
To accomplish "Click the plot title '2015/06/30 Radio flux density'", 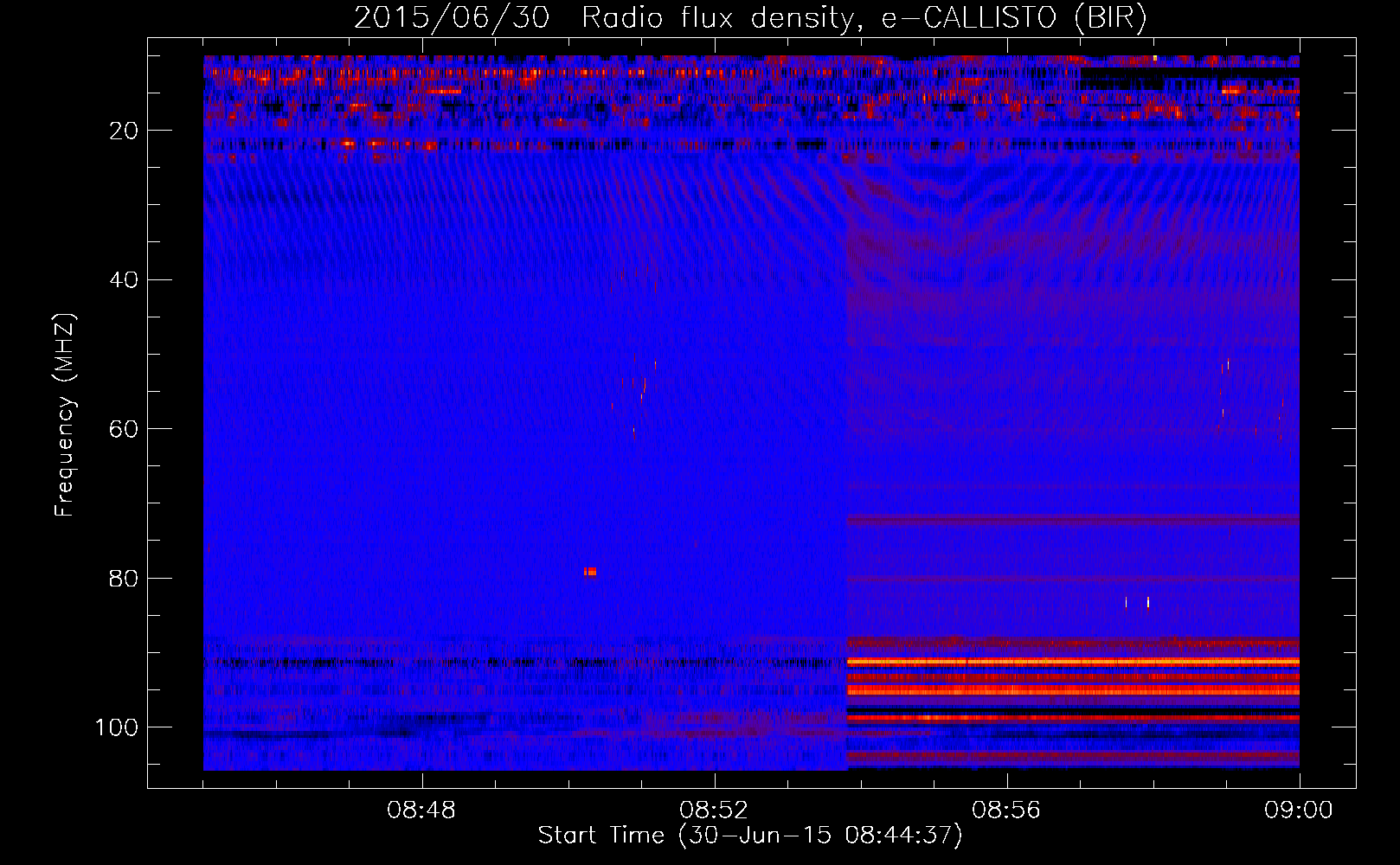I will [x=603, y=18].
